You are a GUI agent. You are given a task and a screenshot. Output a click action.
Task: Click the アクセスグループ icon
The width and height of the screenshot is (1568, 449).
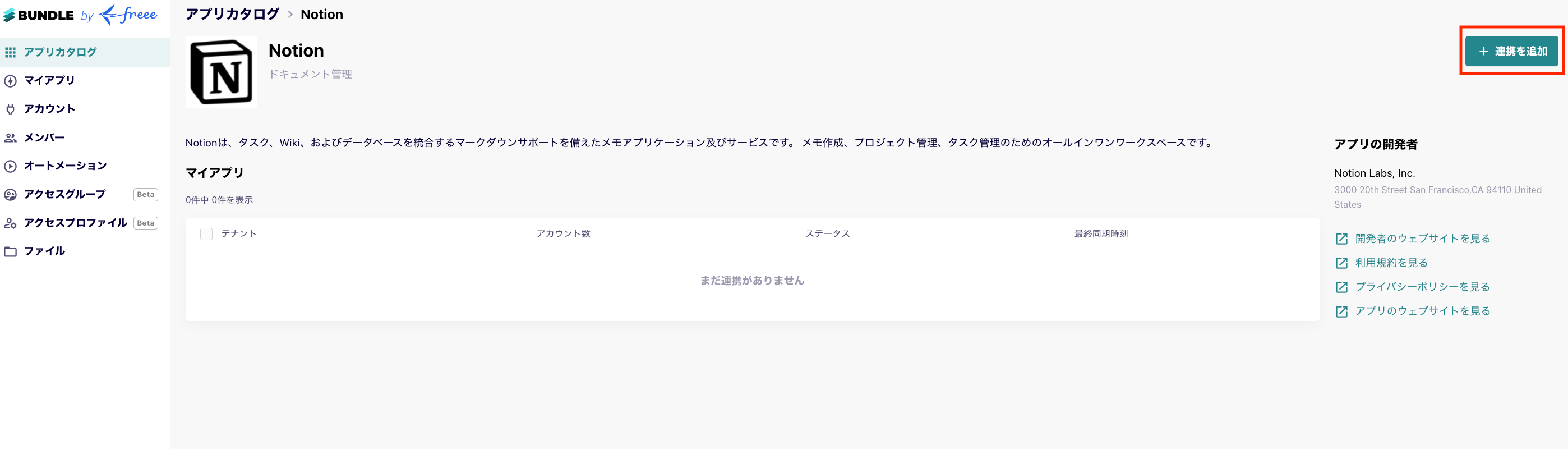(10, 194)
